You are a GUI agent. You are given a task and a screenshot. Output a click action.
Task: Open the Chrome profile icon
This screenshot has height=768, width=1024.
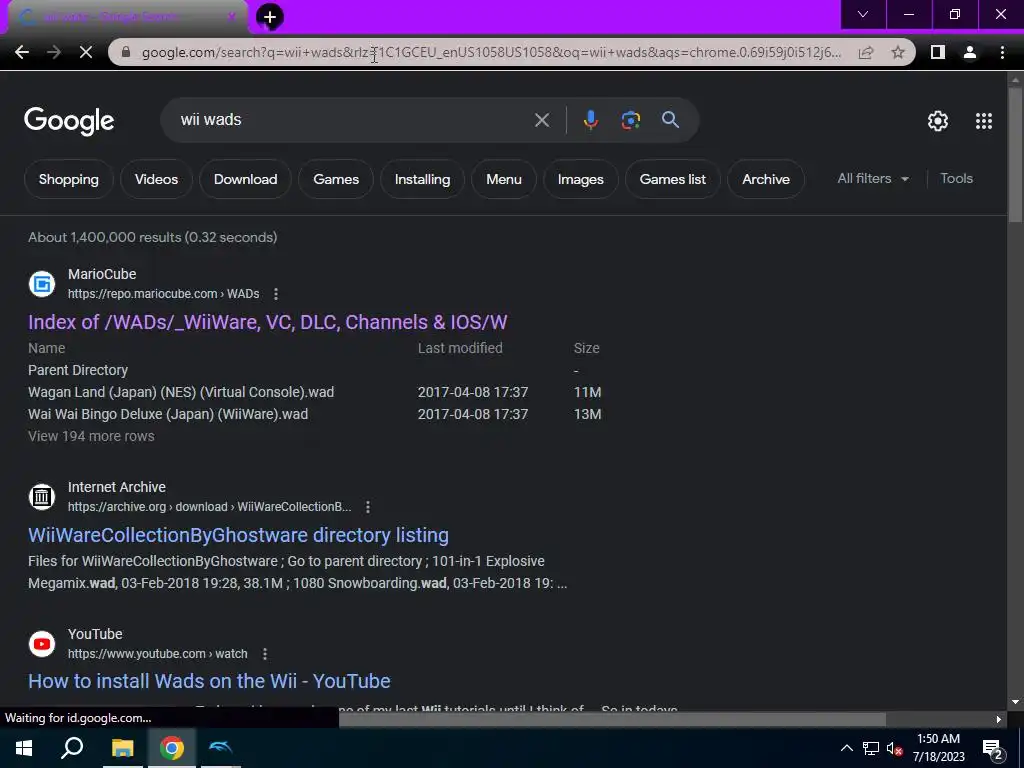[x=970, y=53]
